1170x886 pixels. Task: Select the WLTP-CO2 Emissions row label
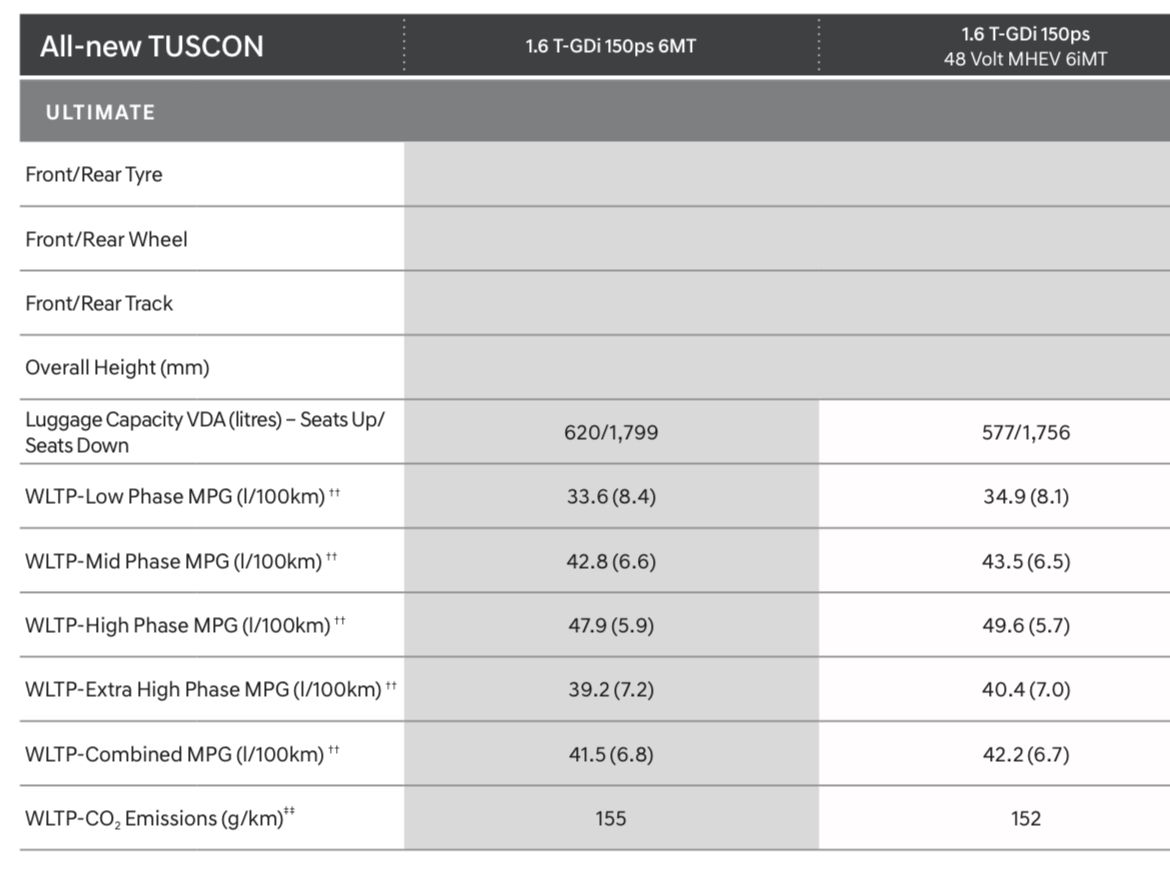click(x=159, y=818)
